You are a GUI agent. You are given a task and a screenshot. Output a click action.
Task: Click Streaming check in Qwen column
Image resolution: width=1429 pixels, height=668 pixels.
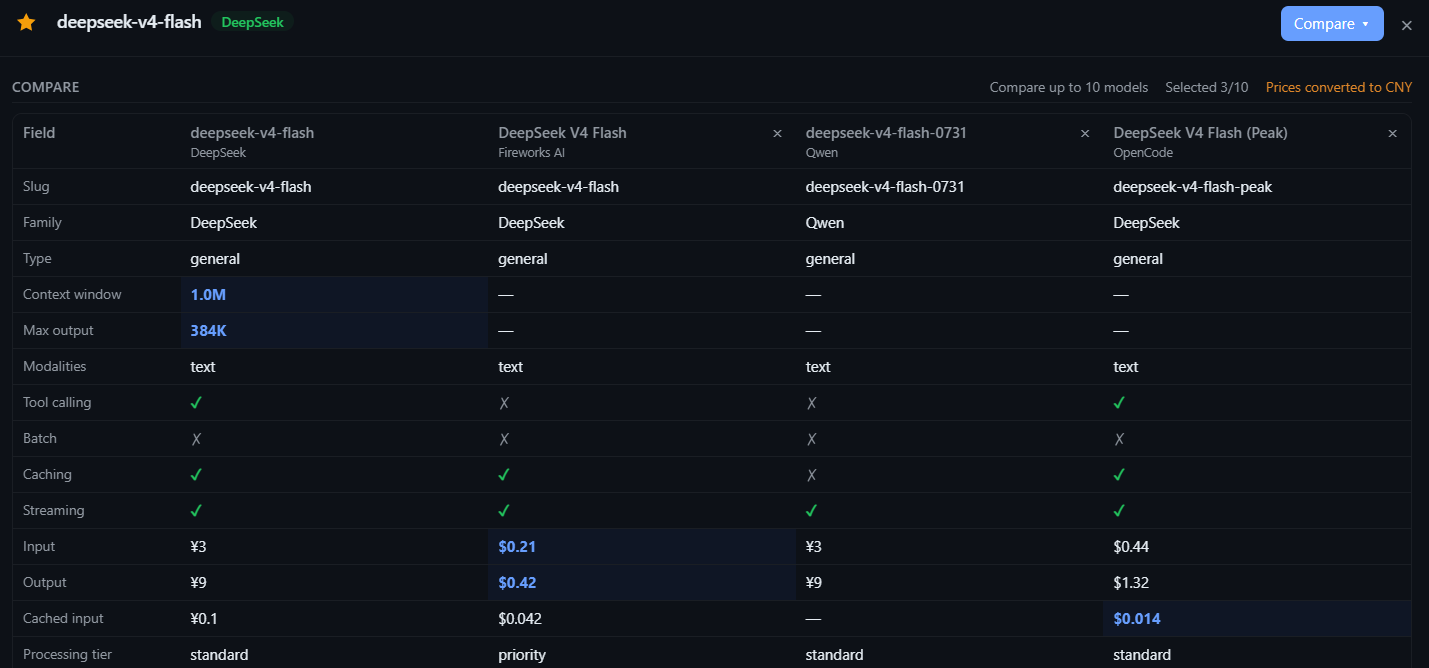click(812, 510)
